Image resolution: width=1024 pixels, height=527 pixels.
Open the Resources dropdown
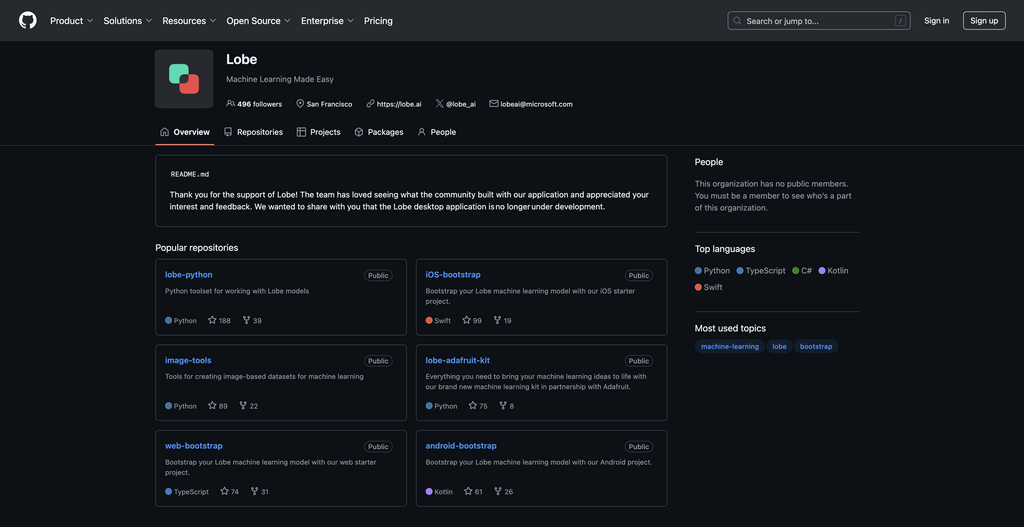click(x=189, y=21)
